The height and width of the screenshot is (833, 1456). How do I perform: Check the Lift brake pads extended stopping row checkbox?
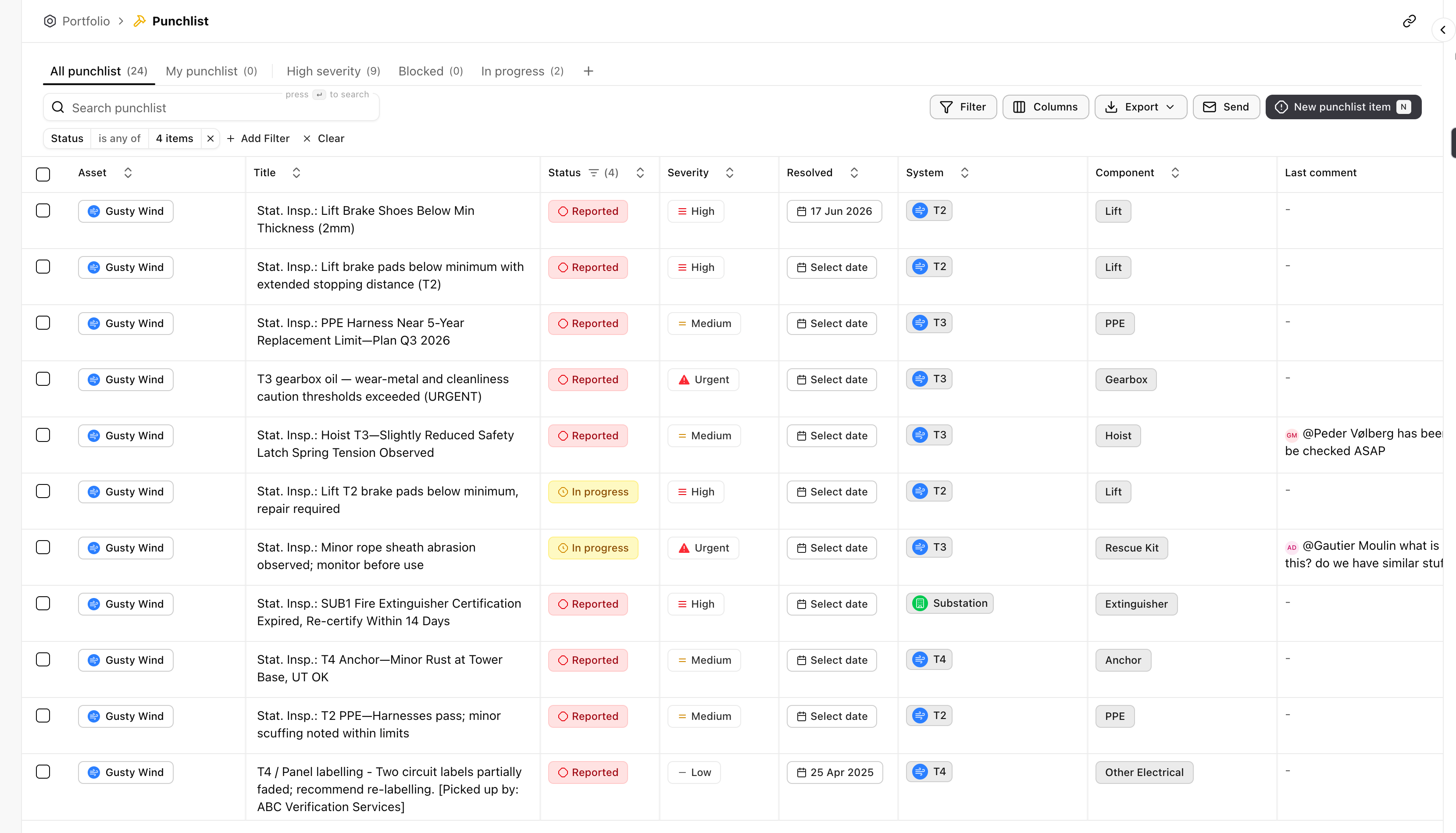coord(43,267)
